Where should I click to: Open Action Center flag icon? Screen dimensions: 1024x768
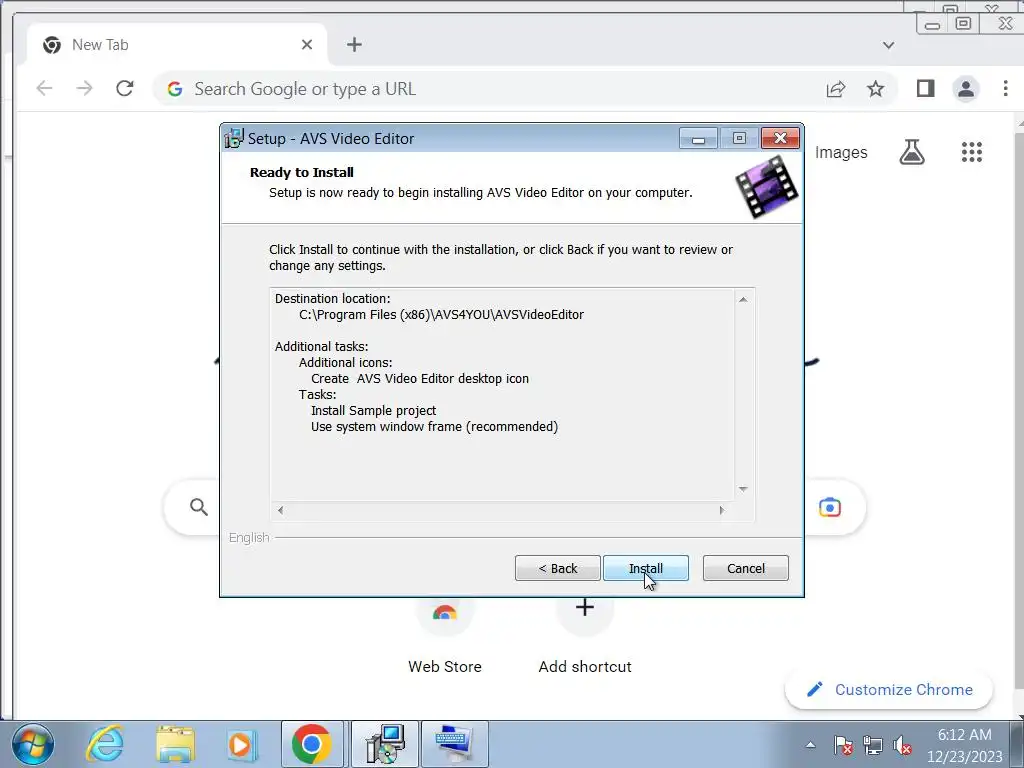coord(842,745)
